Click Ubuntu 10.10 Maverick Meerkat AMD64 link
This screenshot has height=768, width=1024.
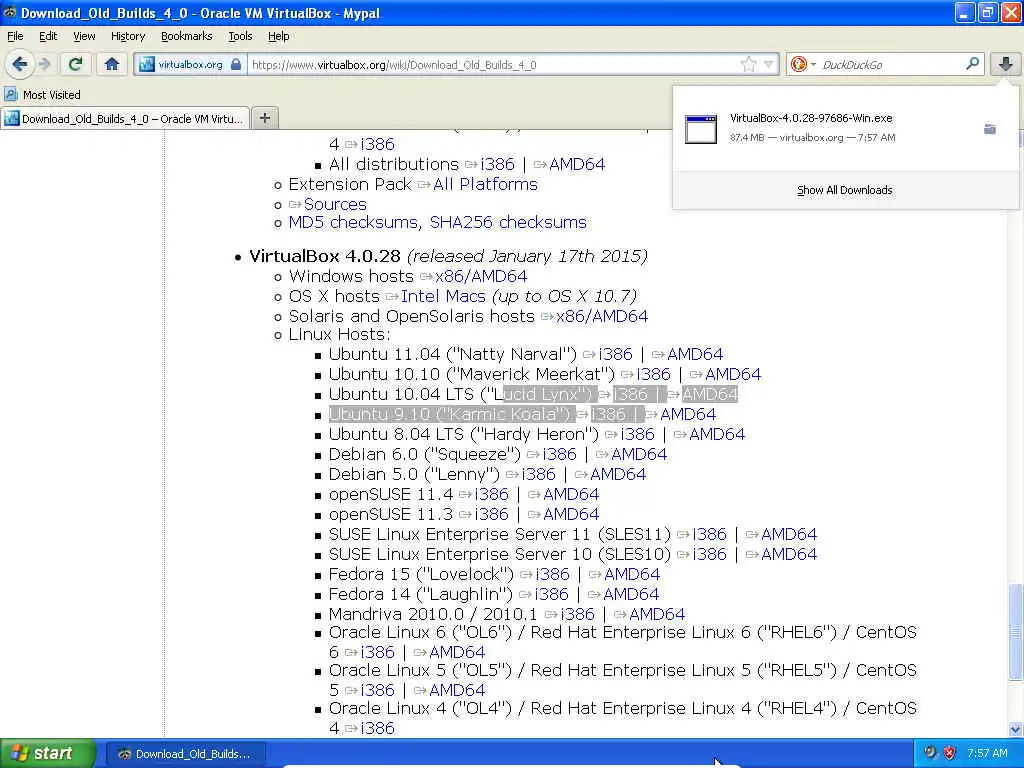(733, 374)
